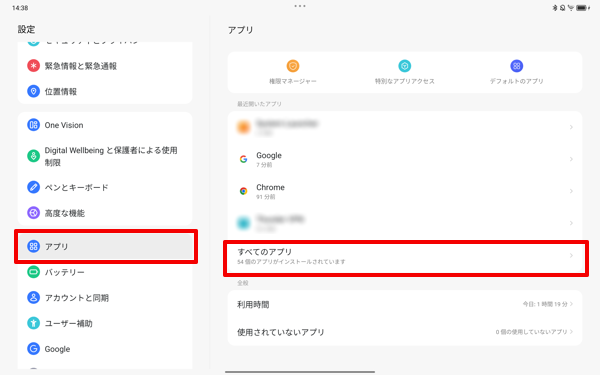600x375 pixels.
Task: Open 特別なアプリアクセス teal icon
Action: (x=404, y=66)
